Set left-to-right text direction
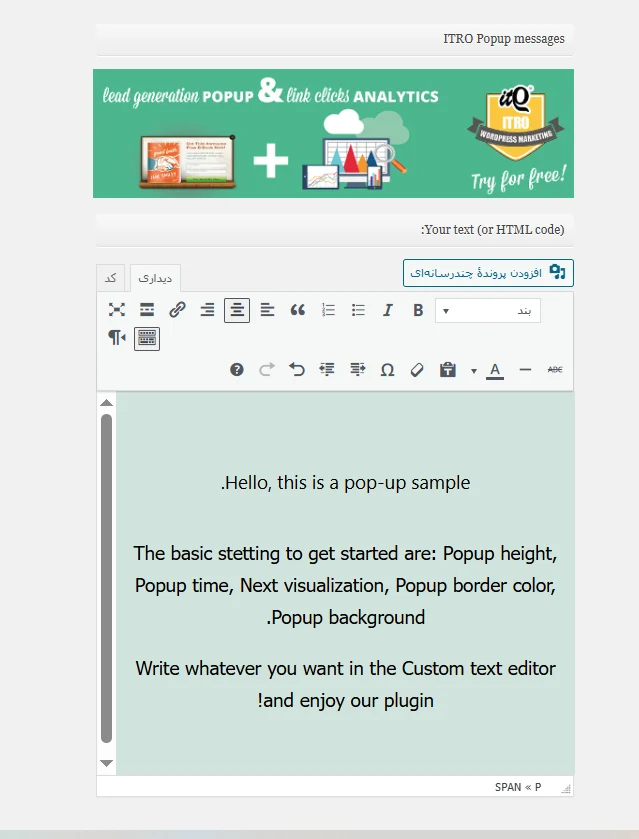This screenshot has width=639, height=839. (x=117, y=338)
